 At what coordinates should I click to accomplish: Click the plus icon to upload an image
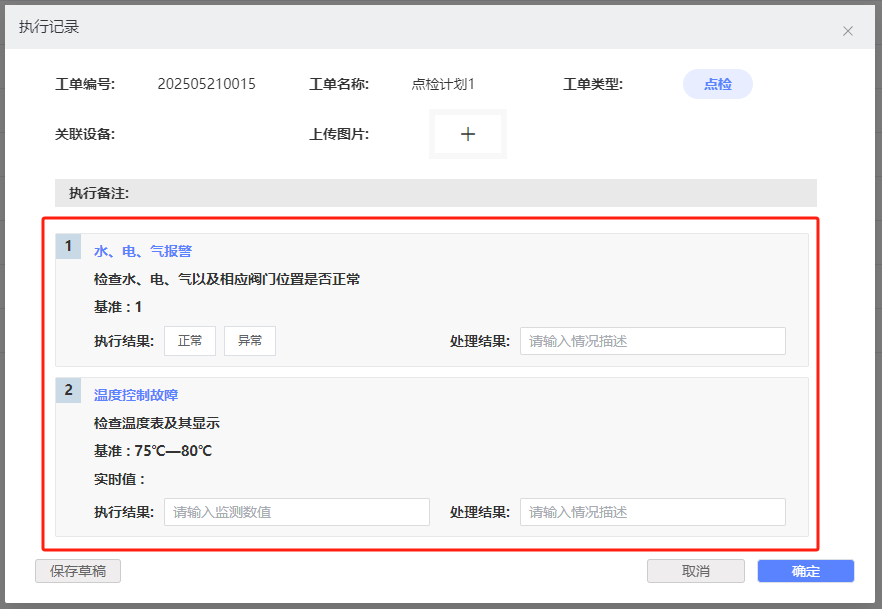pyautogui.click(x=468, y=134)
